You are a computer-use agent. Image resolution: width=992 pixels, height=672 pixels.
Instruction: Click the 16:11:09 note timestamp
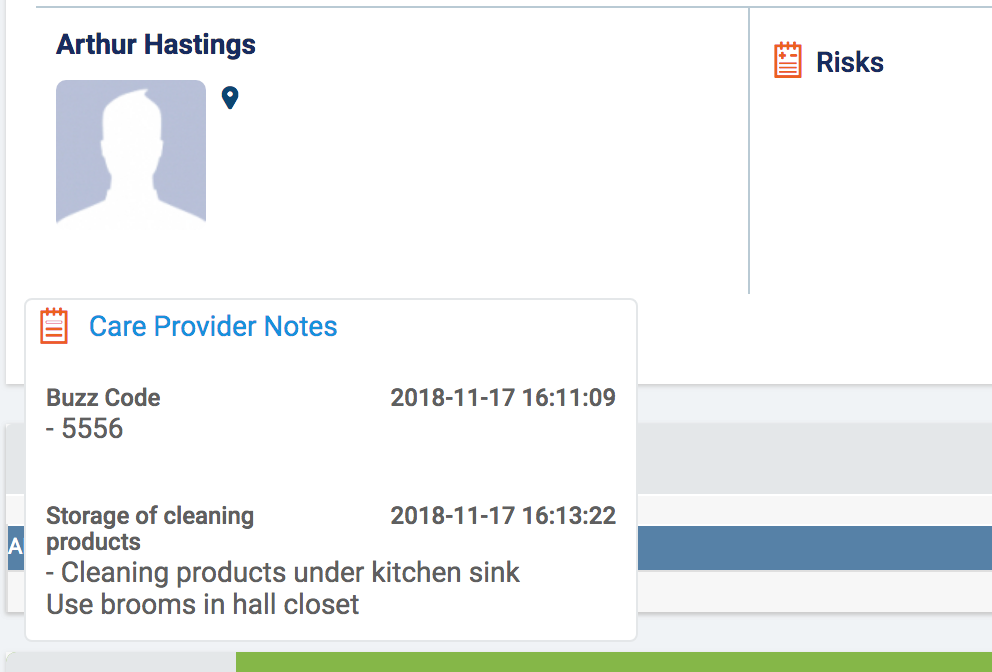coord(502,398)
